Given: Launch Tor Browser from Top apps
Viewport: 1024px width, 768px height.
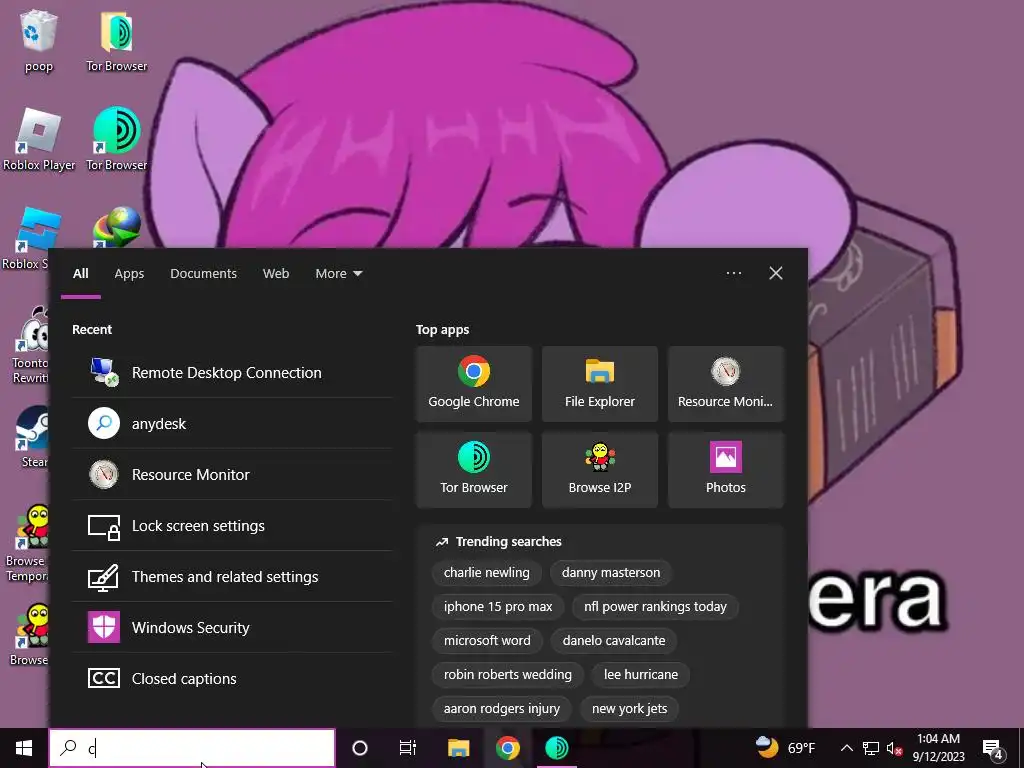Looking at the screenshot, I should pos(473,469).
